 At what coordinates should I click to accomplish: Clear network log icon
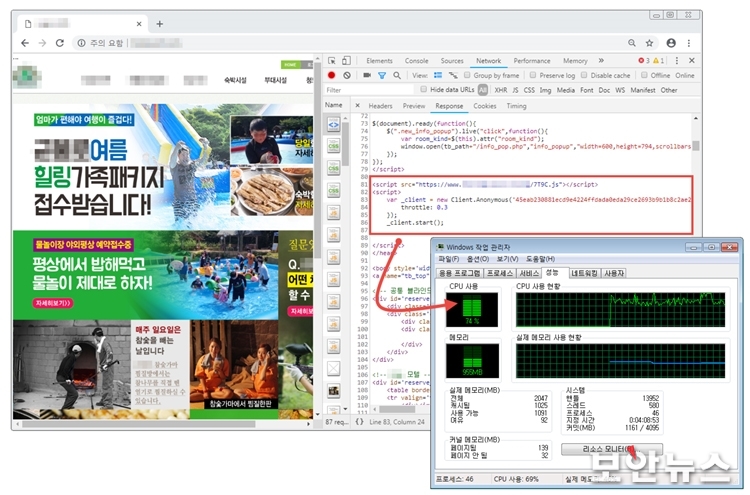tap(347, 75)
